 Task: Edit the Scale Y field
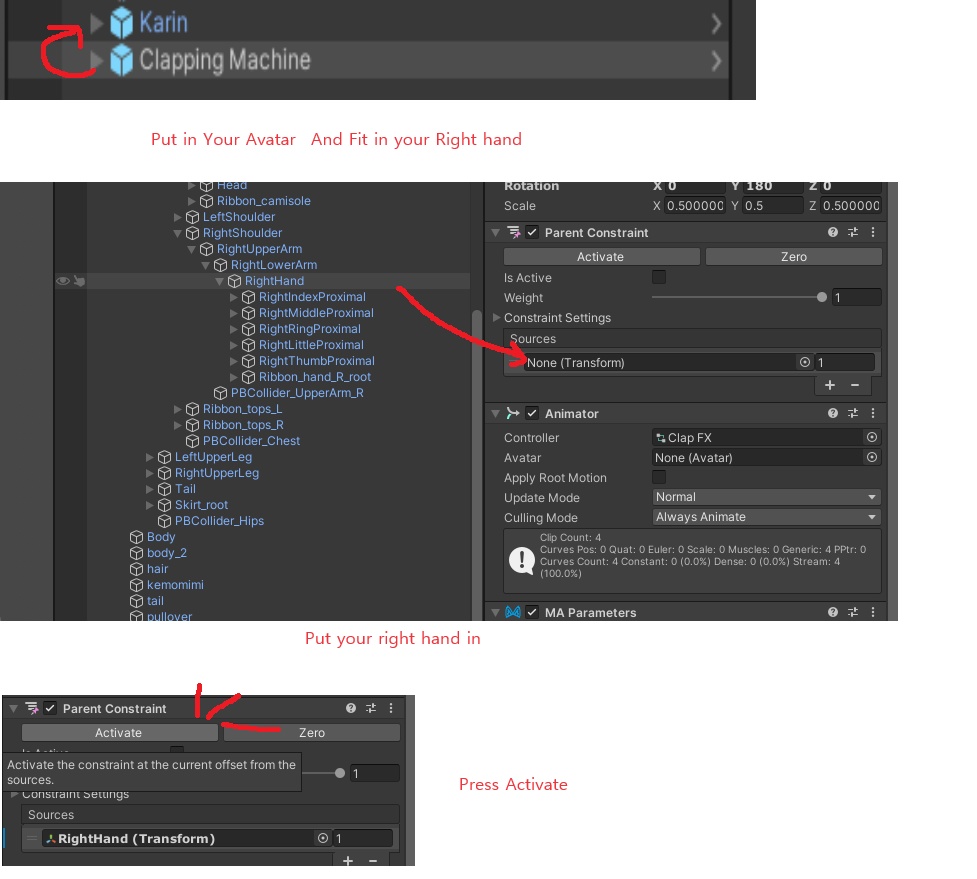(772, 206)
